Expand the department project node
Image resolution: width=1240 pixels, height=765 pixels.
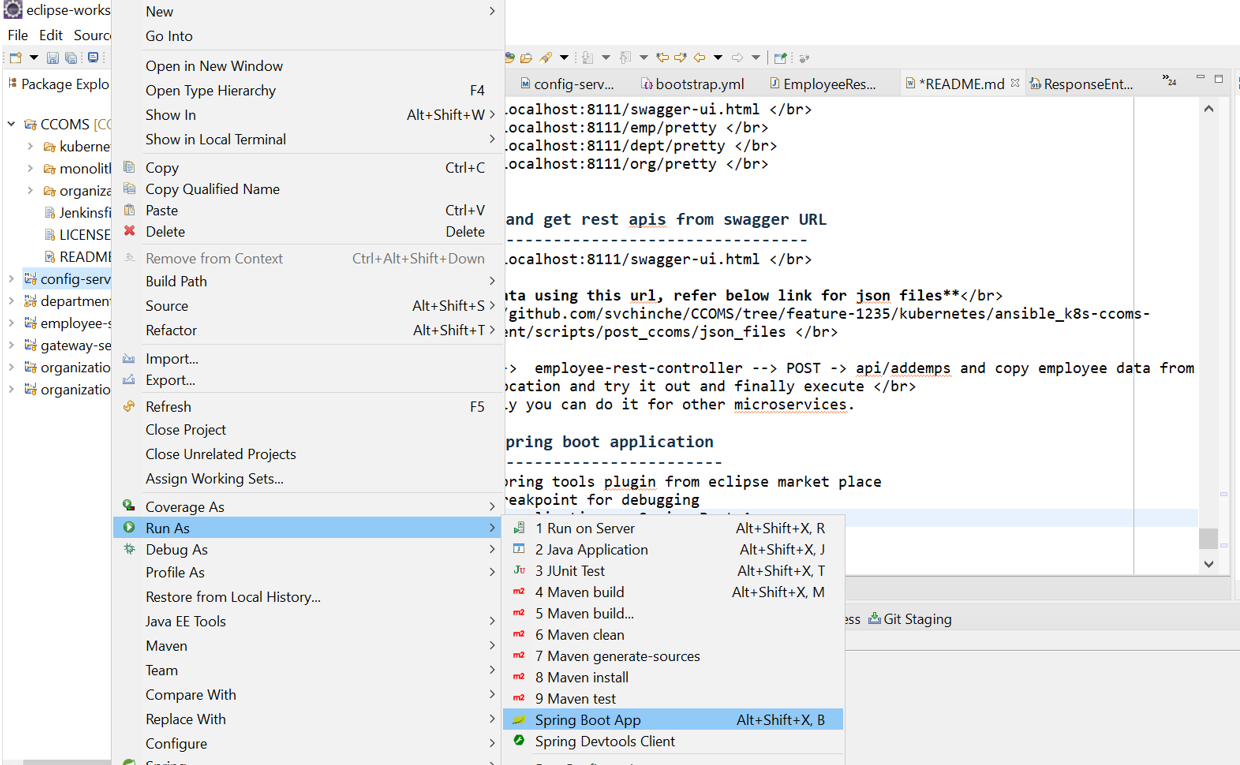12,301
